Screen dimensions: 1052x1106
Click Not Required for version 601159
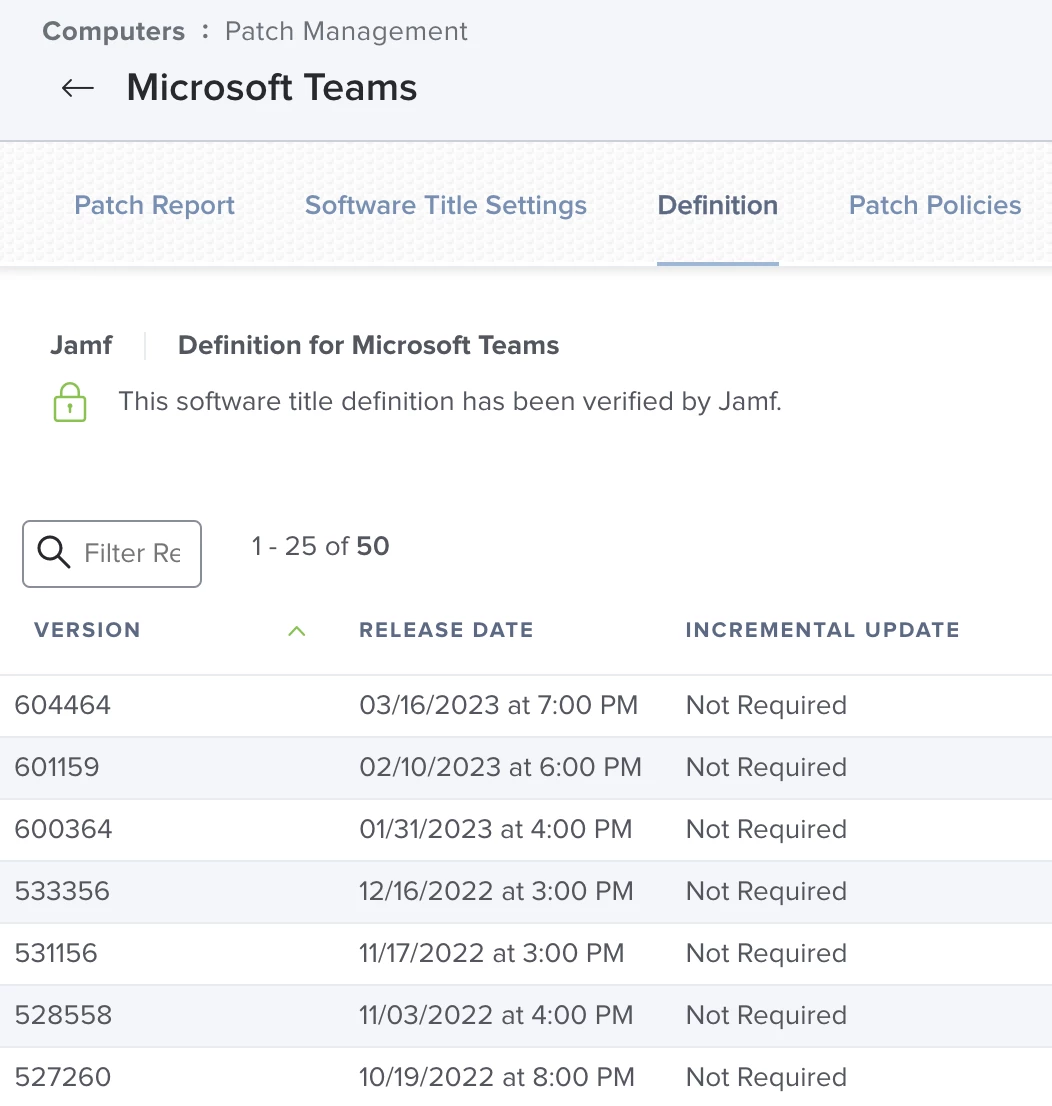coord(766,767)
